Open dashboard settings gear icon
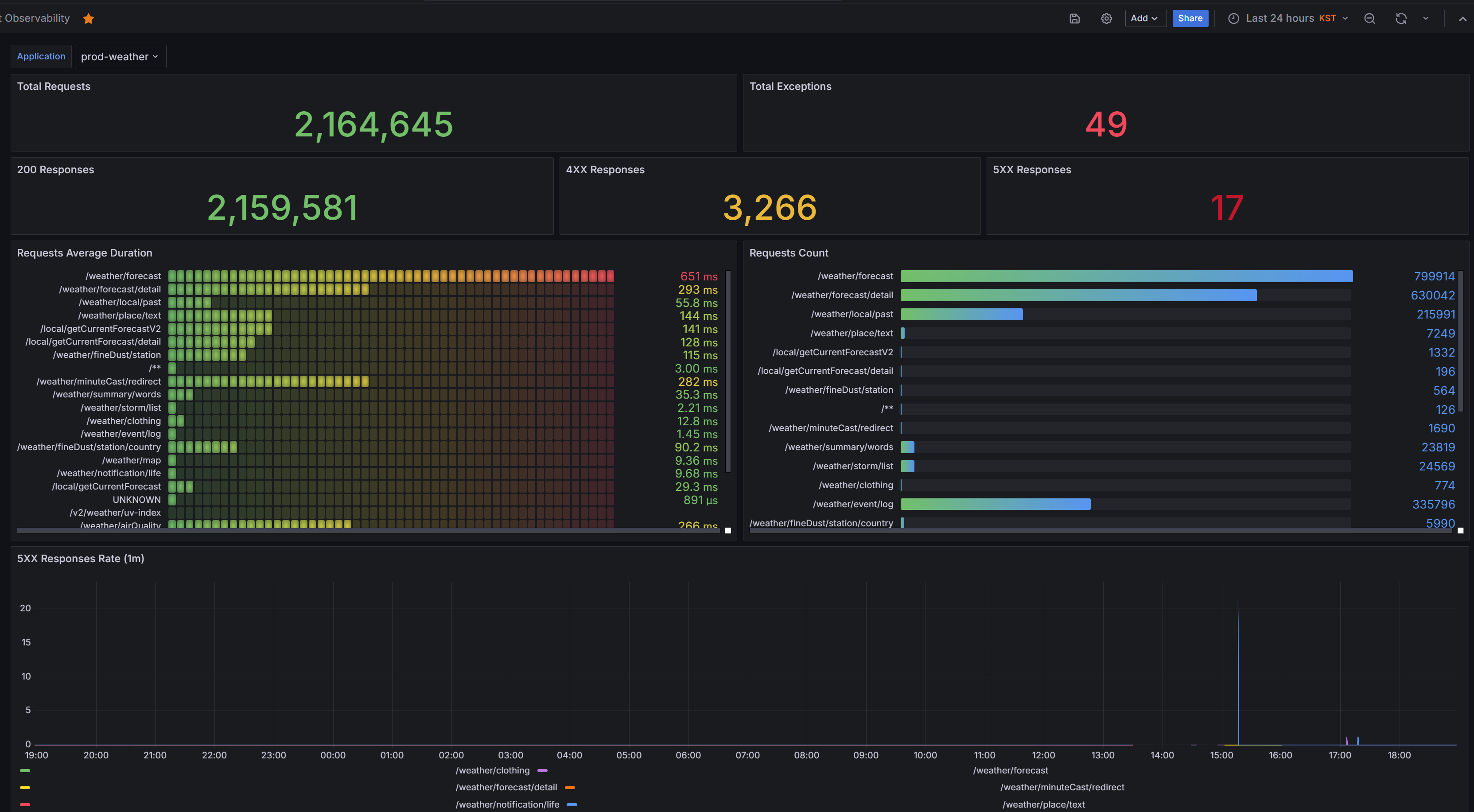The height and width of the screenshot is (812, 1474). point(1106,19)
